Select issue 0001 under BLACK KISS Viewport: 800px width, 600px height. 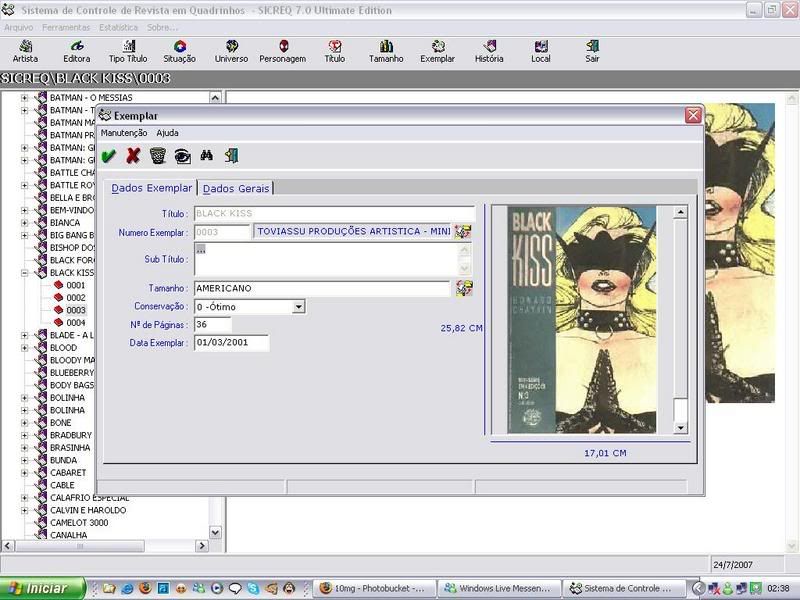(76, 285)
